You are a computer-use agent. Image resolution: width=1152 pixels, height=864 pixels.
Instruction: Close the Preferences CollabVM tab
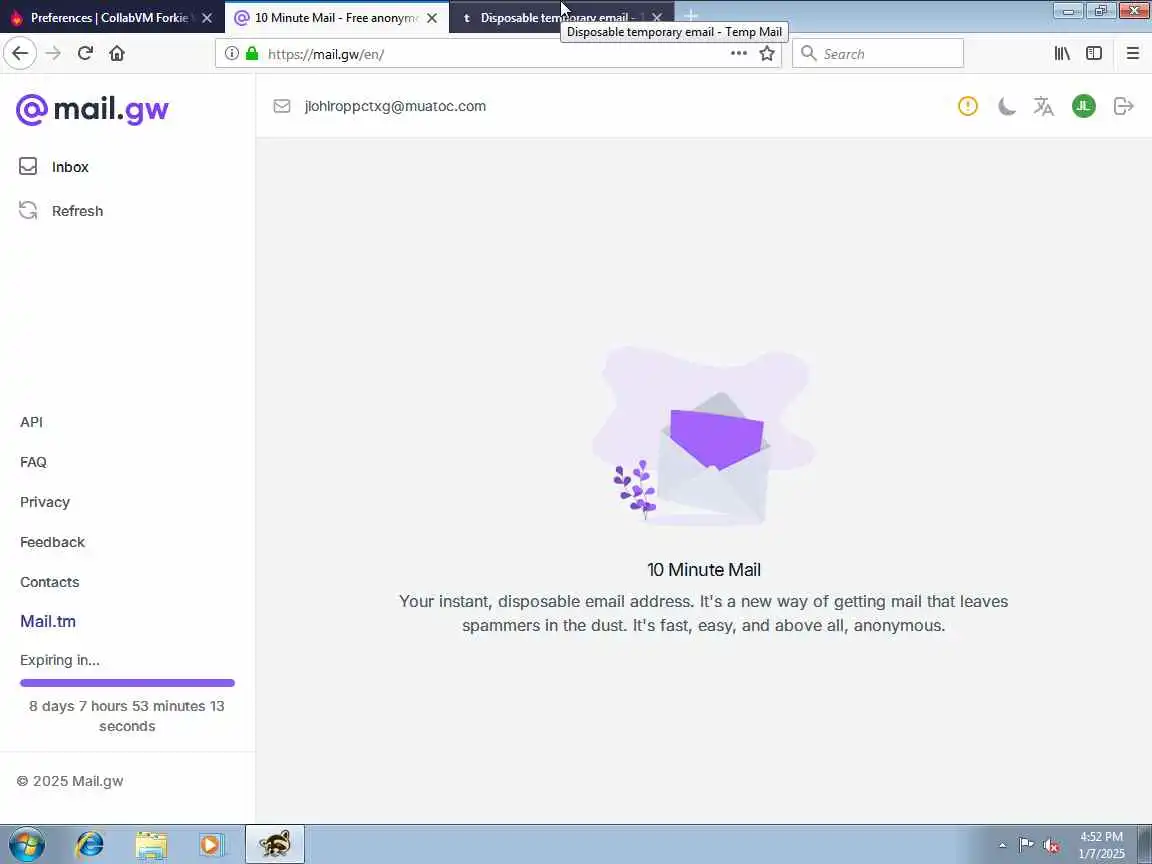pyautogui.click(x=207, y=18)
